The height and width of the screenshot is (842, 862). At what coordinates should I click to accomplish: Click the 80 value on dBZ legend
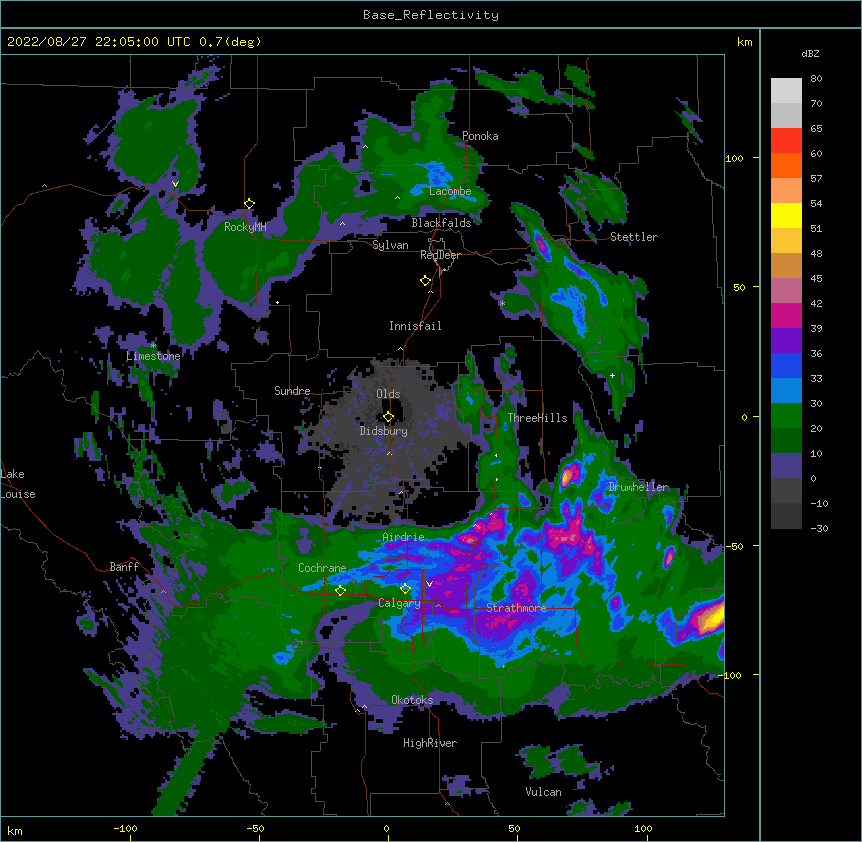tap(816, 79)
